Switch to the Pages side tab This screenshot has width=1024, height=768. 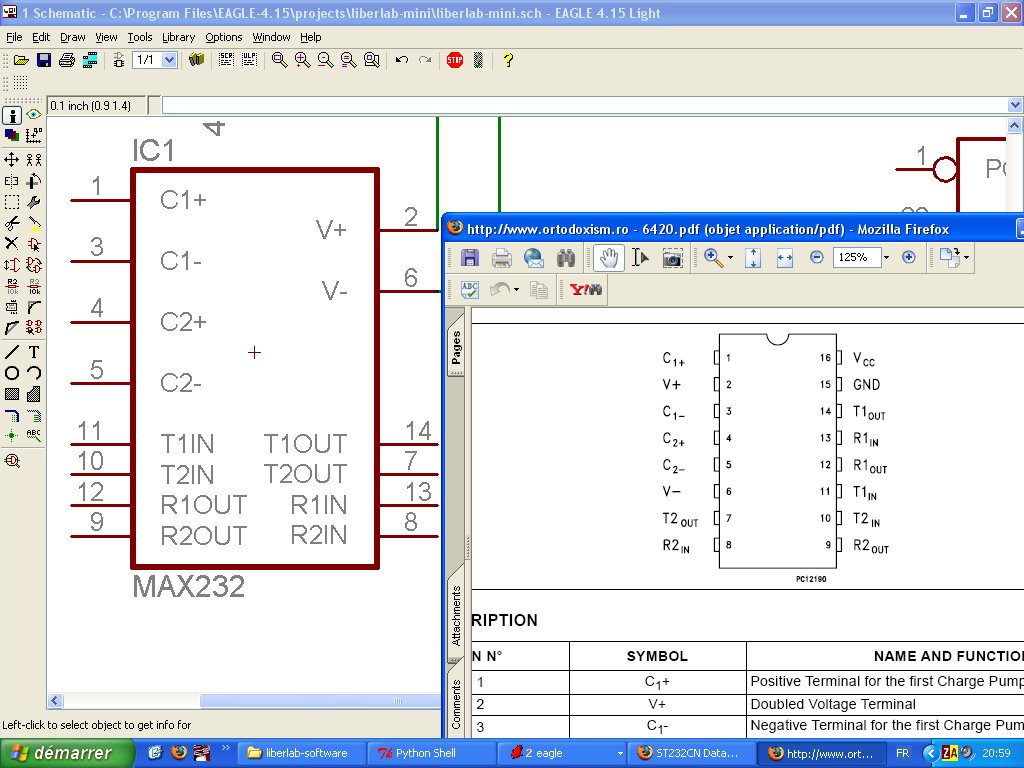pos(456,347)
